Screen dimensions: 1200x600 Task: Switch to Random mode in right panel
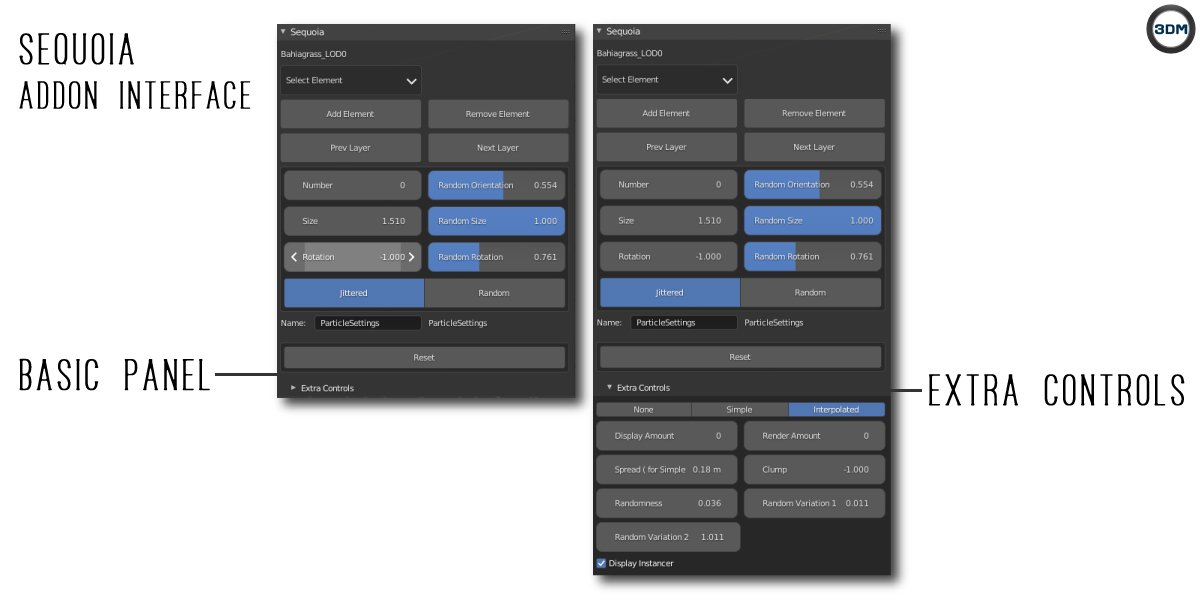(811, 292)
